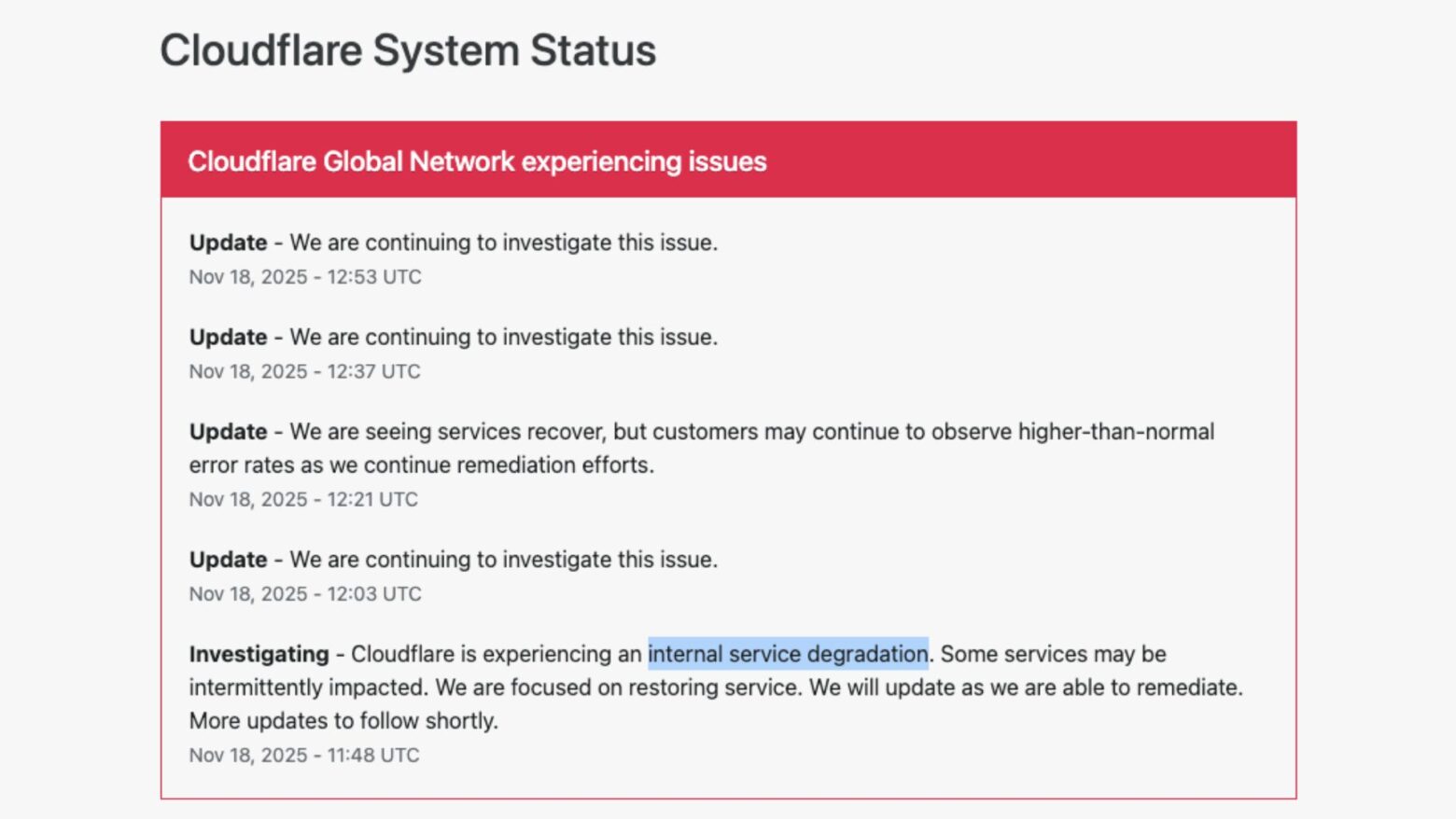Screen dimensions: 1456x819
Task: Click the 'Nov 18, 2025 - 12:03 UTC' timestamp
Action: pos(305,594)
